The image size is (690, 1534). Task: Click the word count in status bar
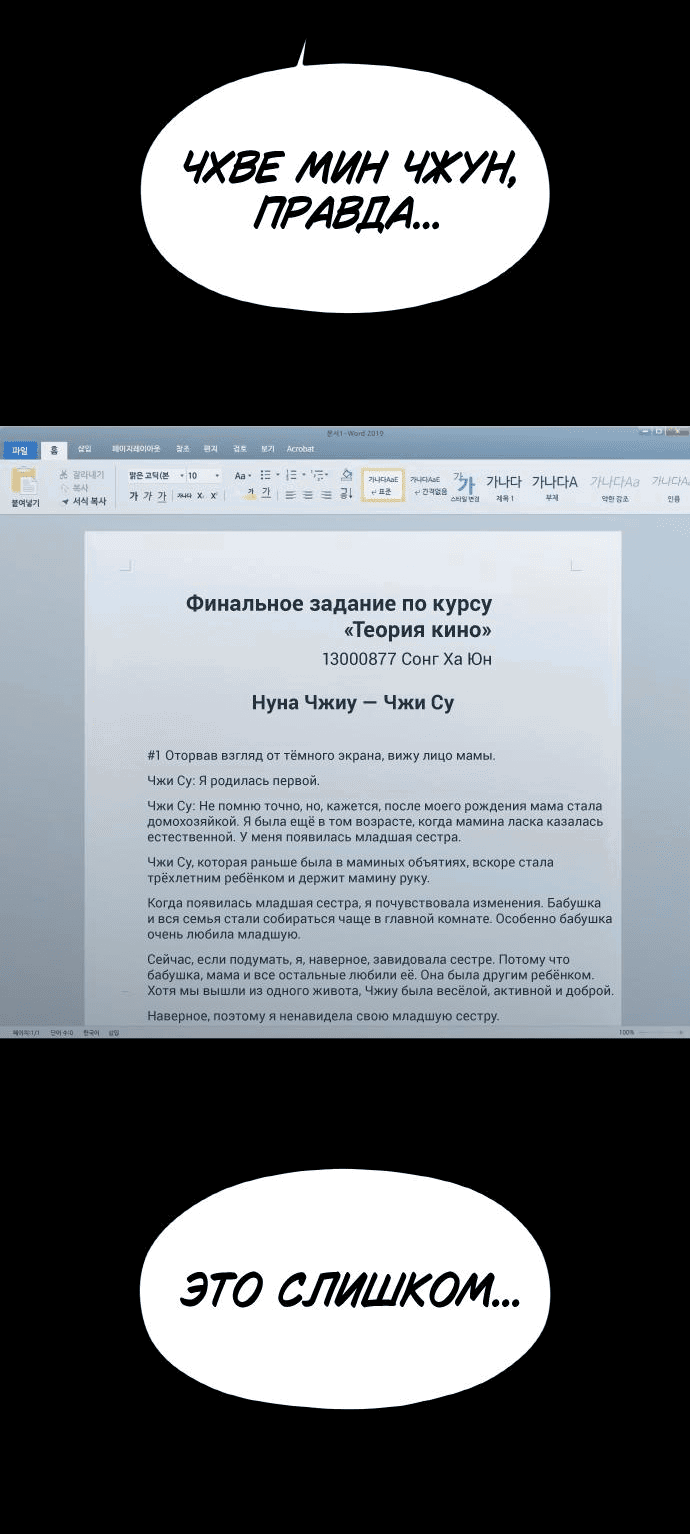point(62,1032)
